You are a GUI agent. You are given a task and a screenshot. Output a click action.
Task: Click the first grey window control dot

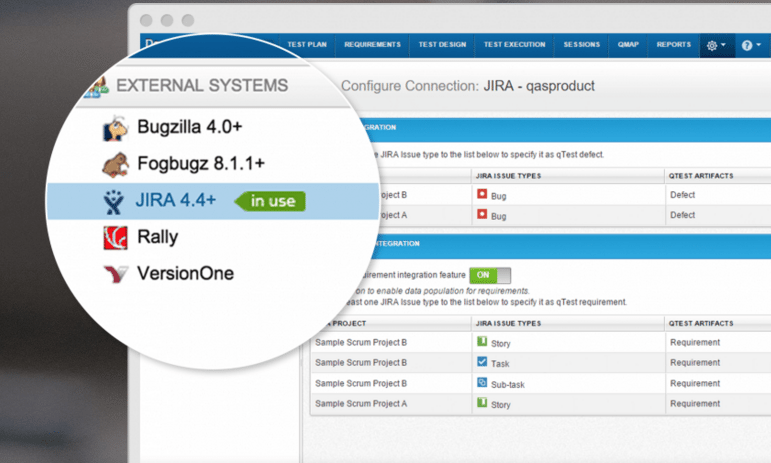coord(146,20)
